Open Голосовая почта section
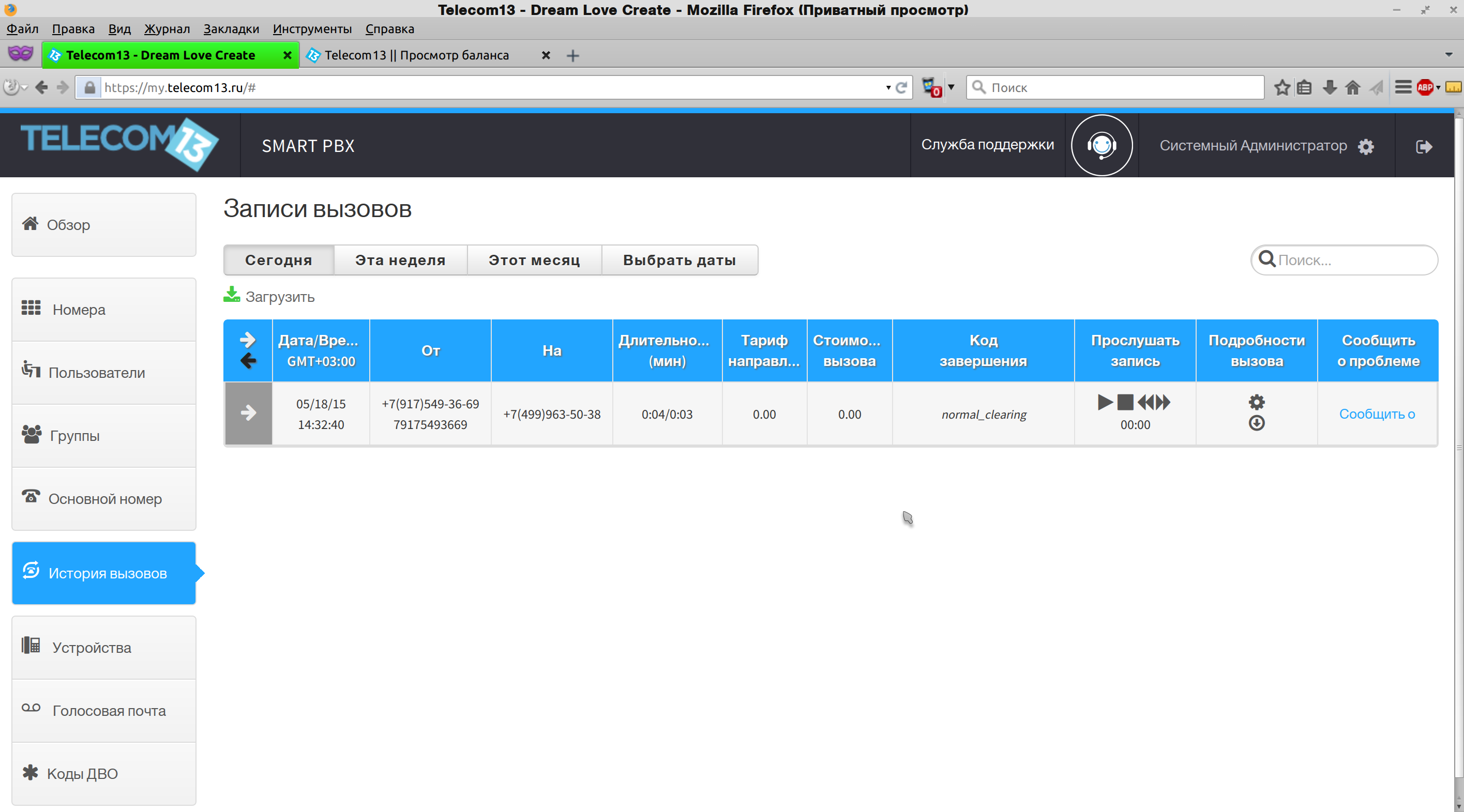 point(104,710)
